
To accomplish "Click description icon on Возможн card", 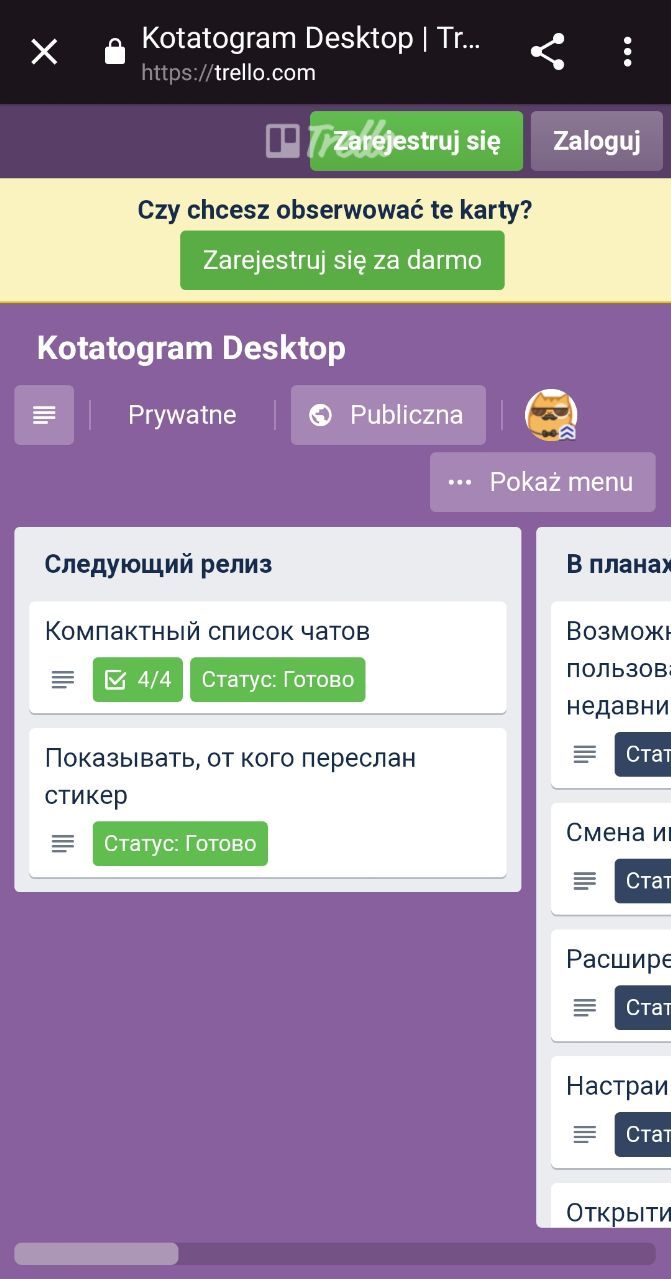I will (x=585, y=754).
